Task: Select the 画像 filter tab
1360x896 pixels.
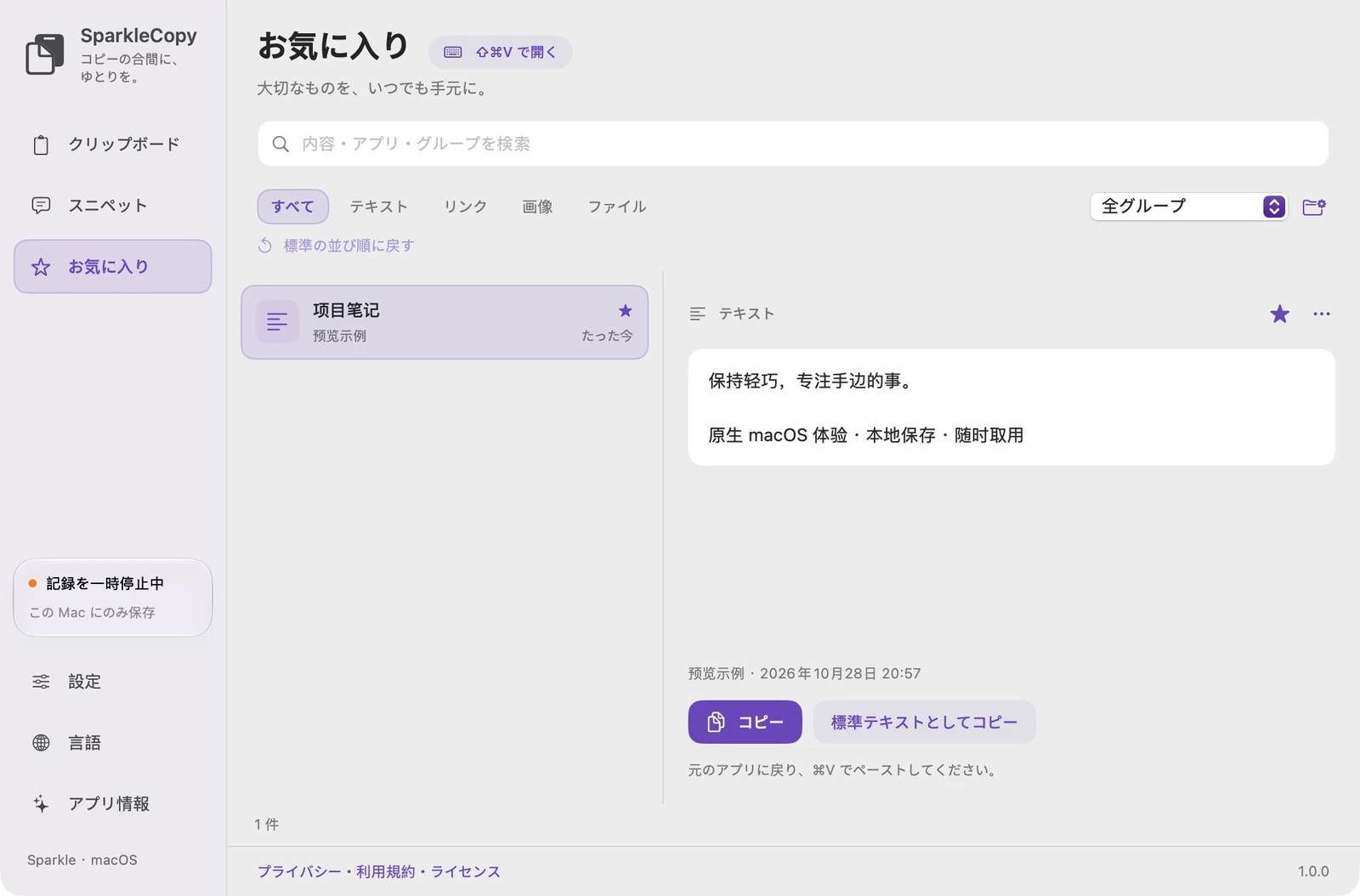Action: pyautogui.click(x=537, y=207)
